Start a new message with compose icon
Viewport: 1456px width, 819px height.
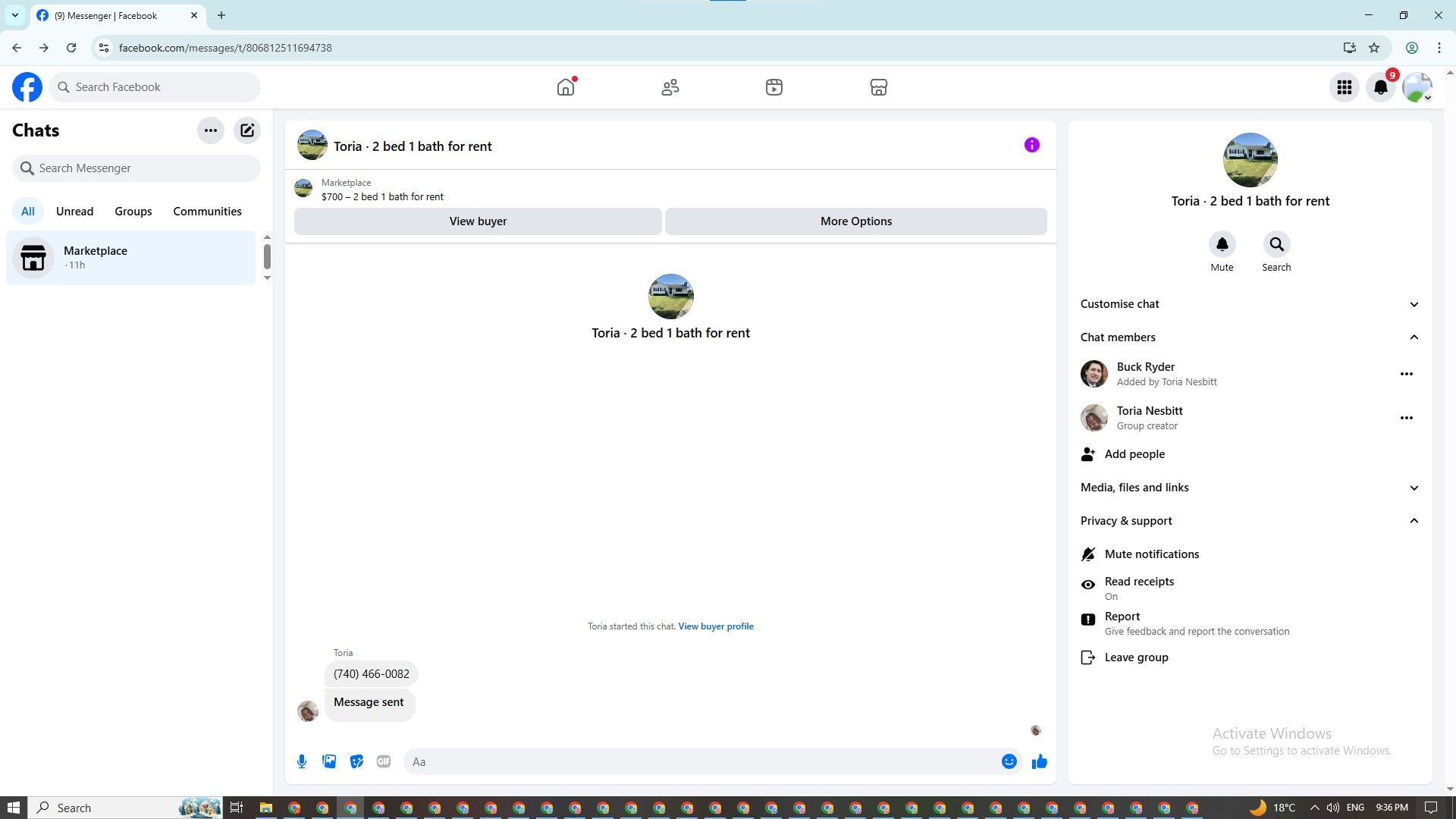pyautogui.click(x=247, y=130)
